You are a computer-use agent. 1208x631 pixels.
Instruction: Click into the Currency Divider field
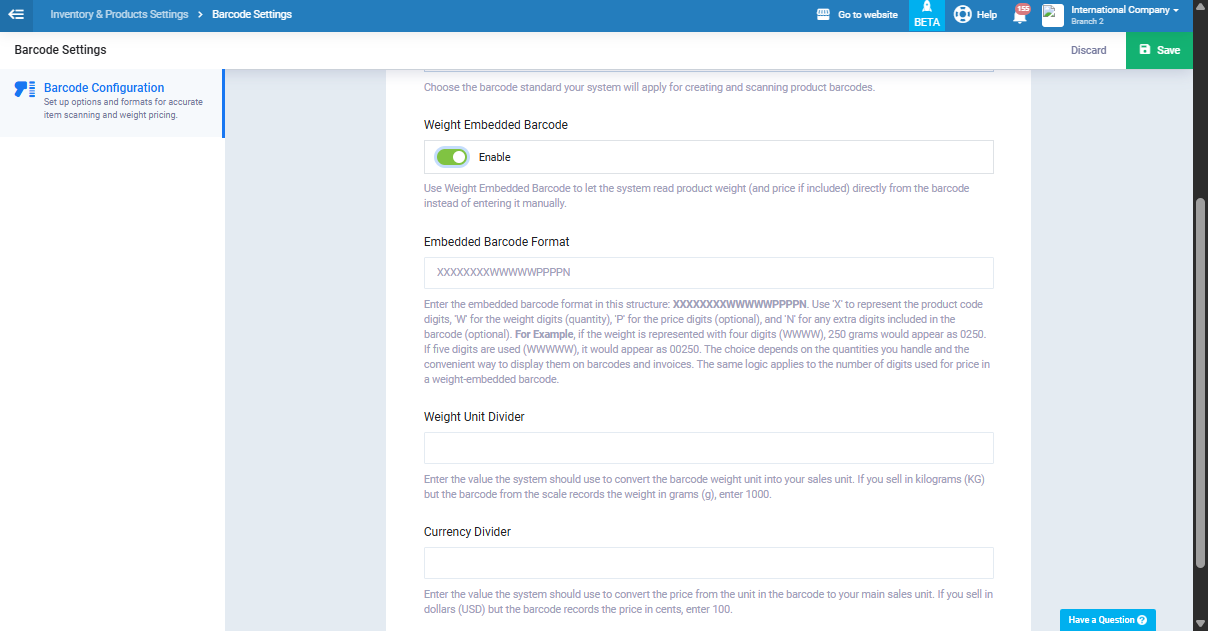(708, 563)
